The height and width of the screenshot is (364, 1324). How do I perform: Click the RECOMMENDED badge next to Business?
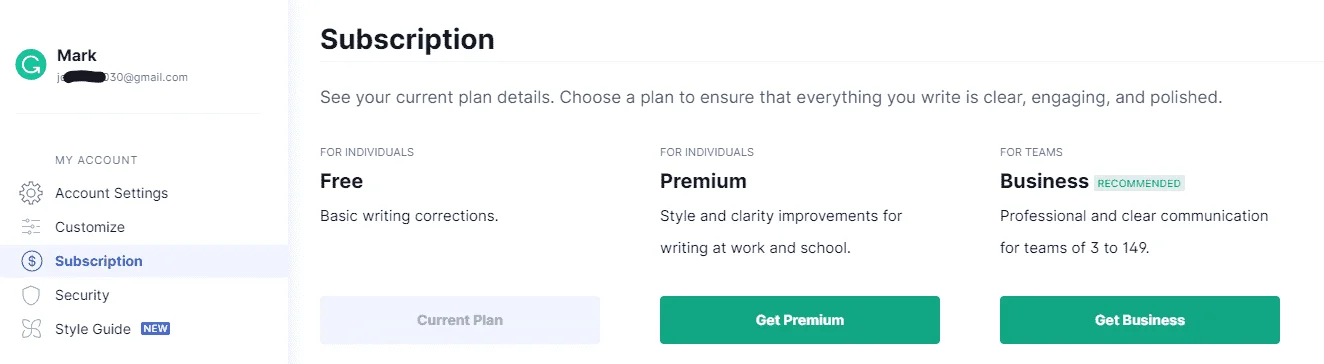[1139, 183]
